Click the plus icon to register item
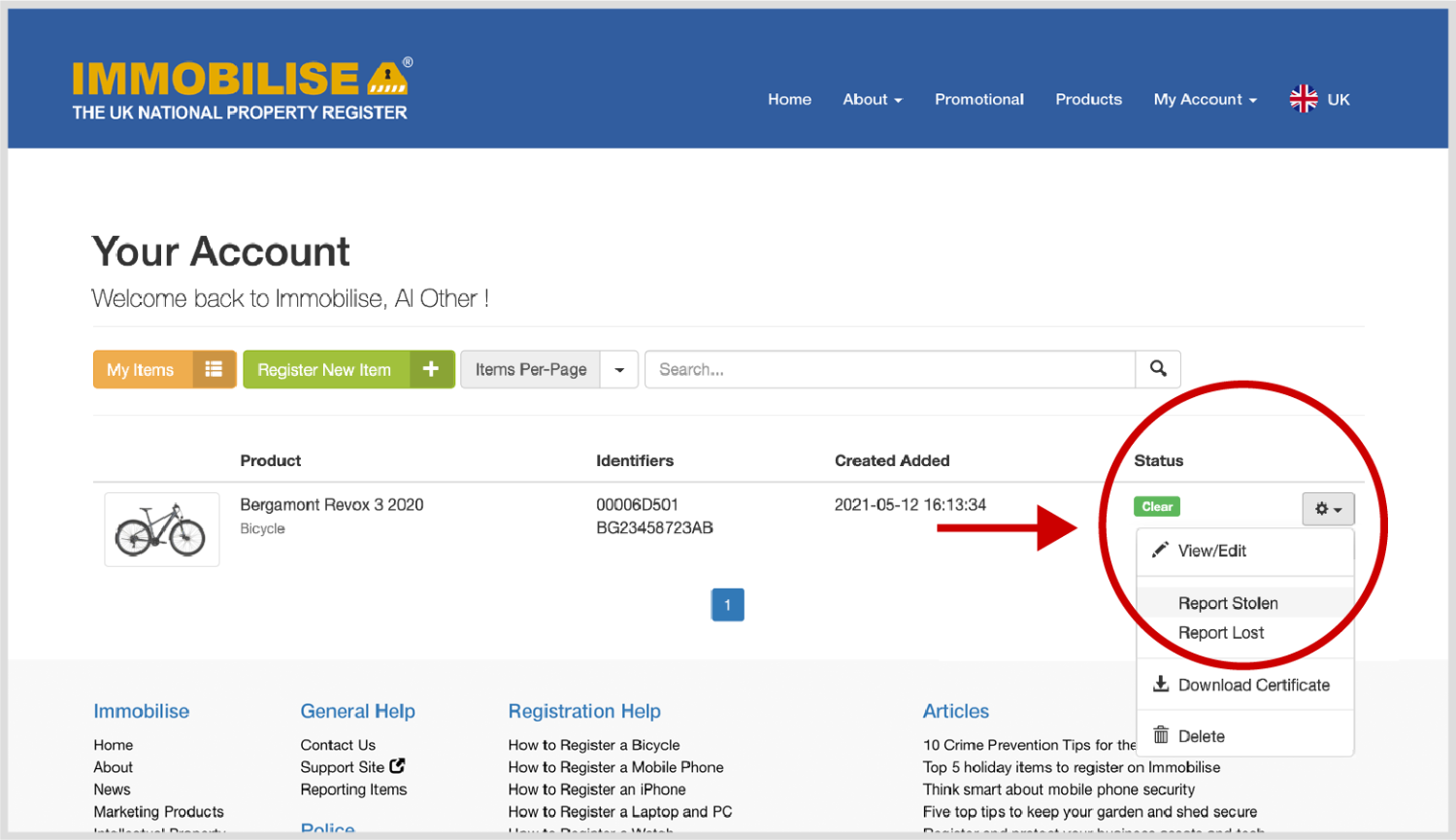The image size is (1456, 840). pos(431,369)
